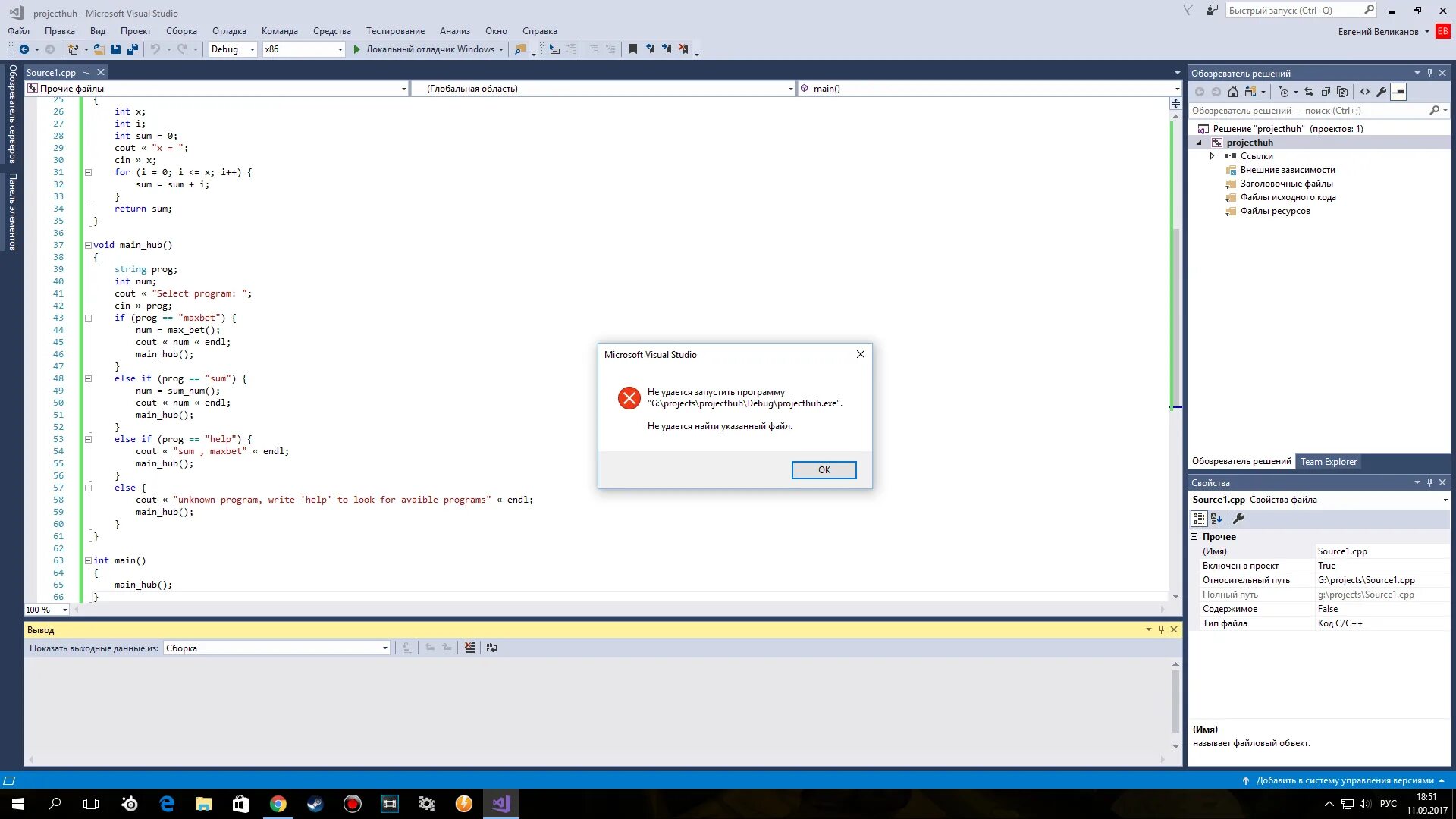Viewport: 1456px width, 819px height.
Task: Toggle word wrap in Output panel
Action: coord(492,648)
